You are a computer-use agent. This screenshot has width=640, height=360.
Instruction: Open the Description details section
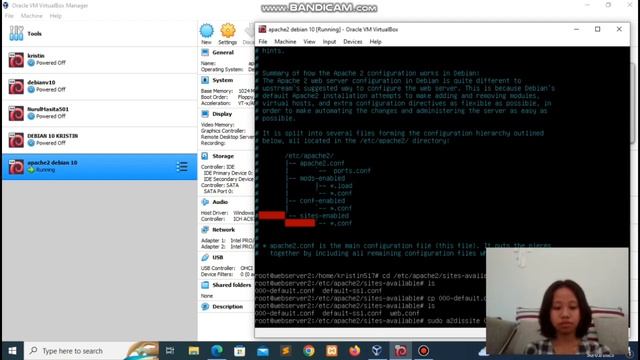[227, 307]
